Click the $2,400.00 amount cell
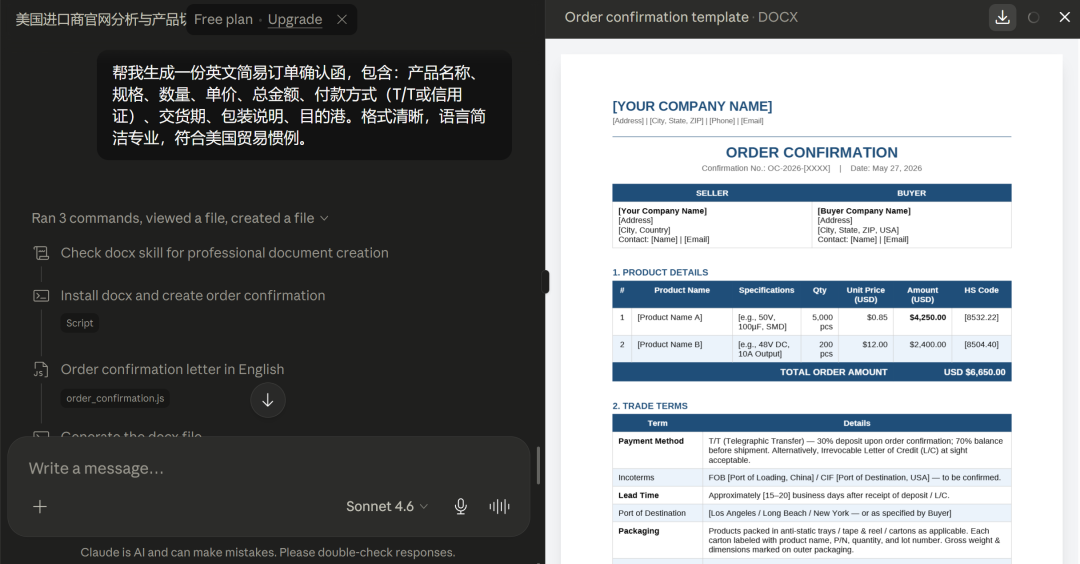 point(922,348)
